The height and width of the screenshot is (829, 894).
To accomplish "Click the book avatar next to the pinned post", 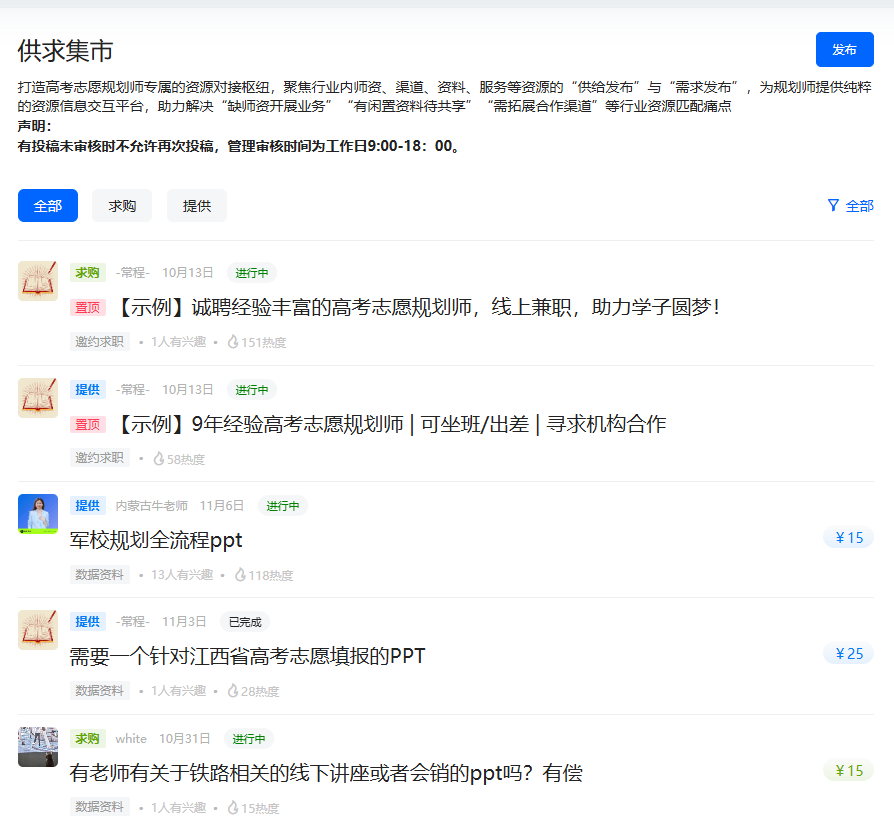I will pyautogui.click(x=37, y=281).
